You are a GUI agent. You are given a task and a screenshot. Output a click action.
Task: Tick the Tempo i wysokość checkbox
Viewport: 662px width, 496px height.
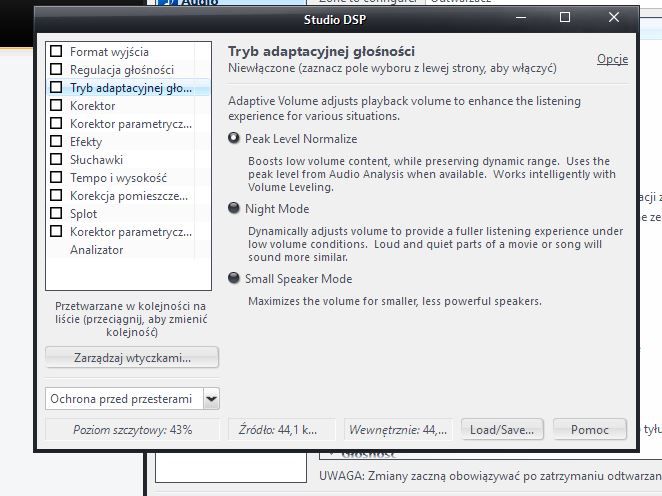(56, 177)
